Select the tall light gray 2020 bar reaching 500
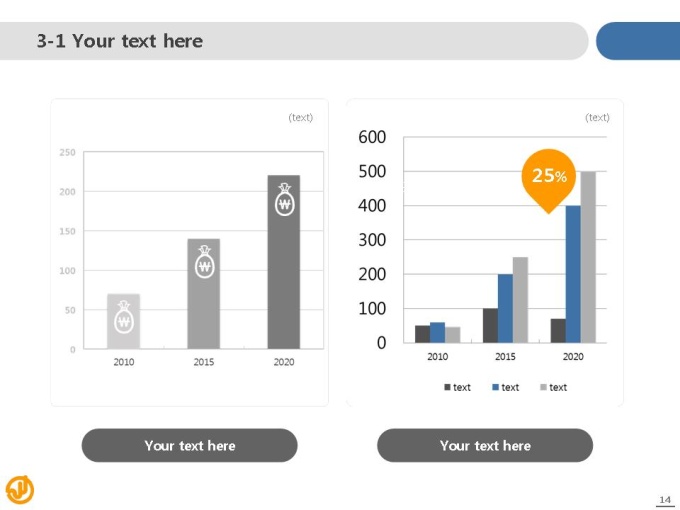The image size is (680, 510). point(588,257)
